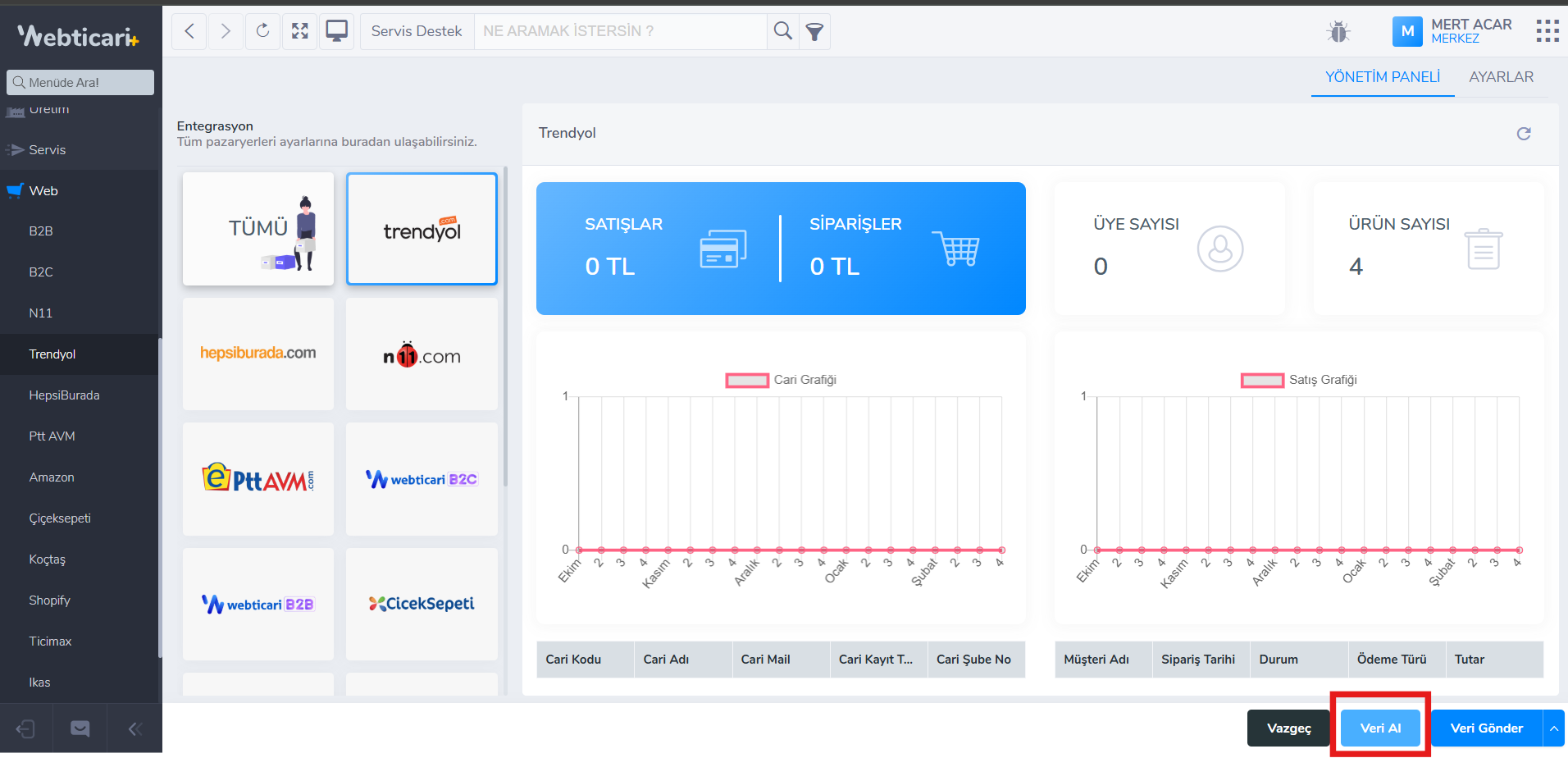Open HepsiBurada in the sidebar menu
This screenshot has height=758, width=1568.
point(64,395)
